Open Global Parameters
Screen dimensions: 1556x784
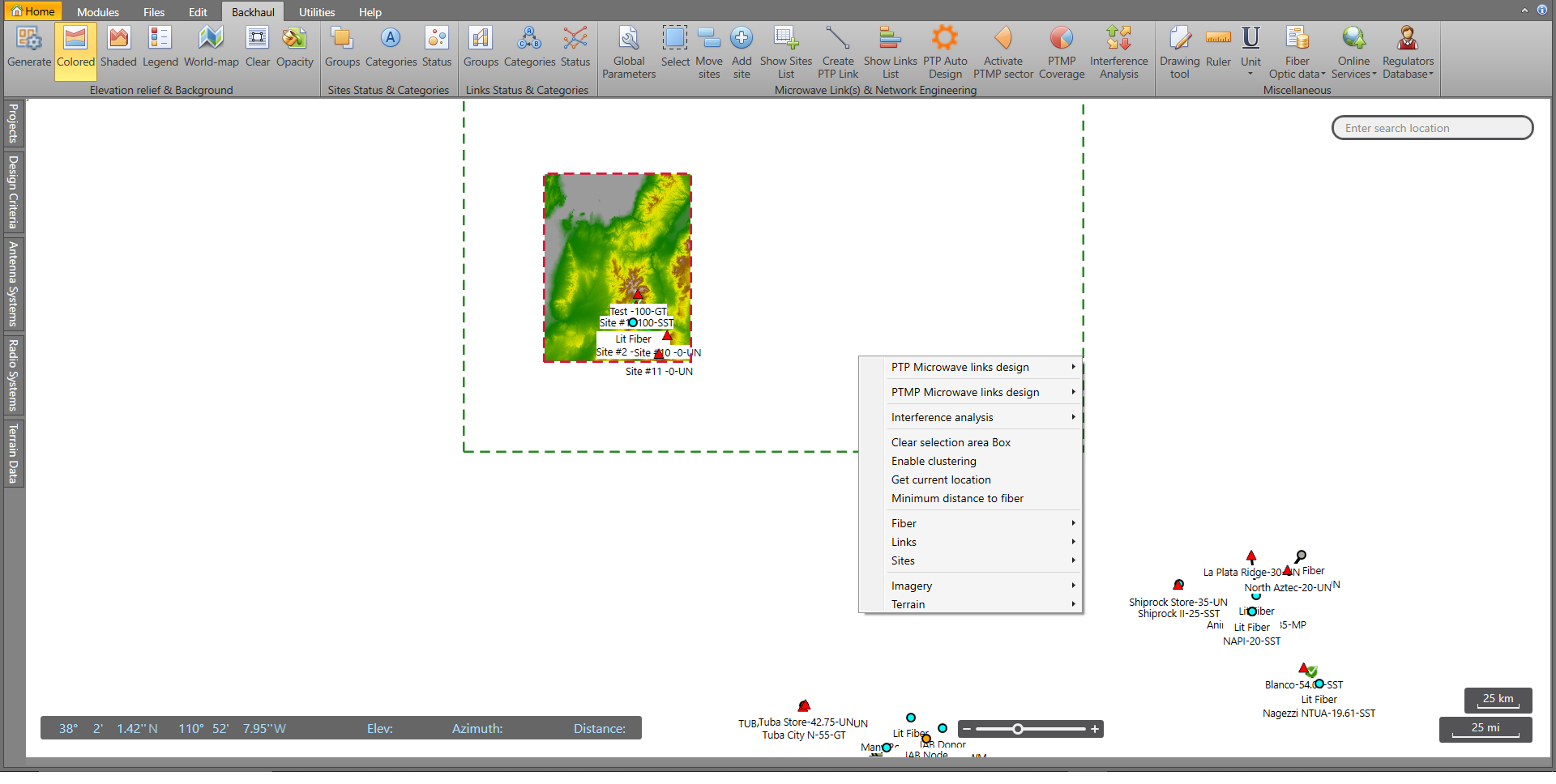point(628,50)
